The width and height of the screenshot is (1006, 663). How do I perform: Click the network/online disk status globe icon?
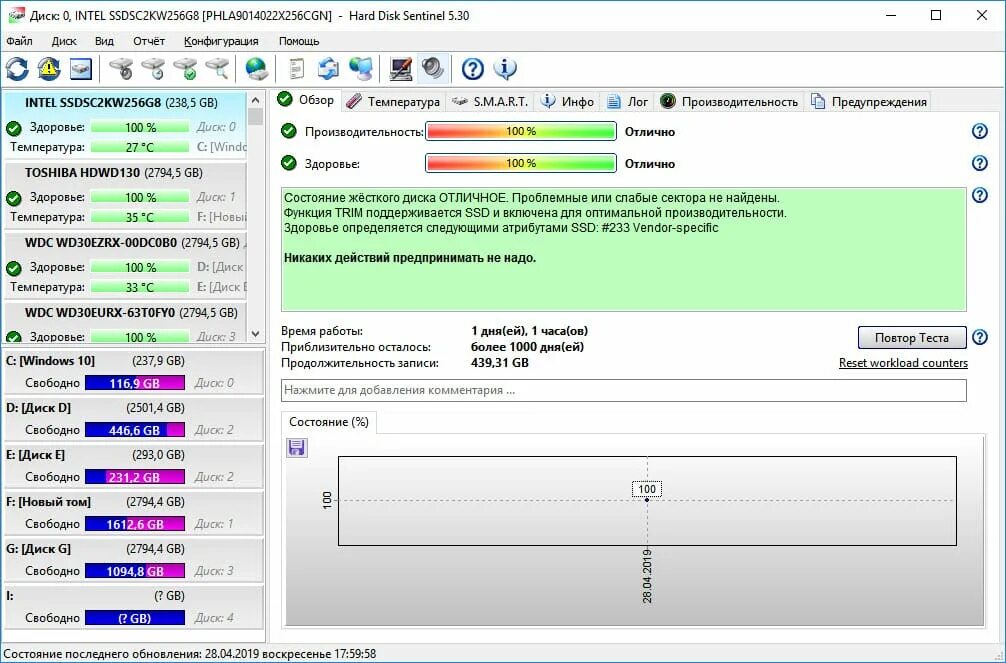click(x=257, y=69)
